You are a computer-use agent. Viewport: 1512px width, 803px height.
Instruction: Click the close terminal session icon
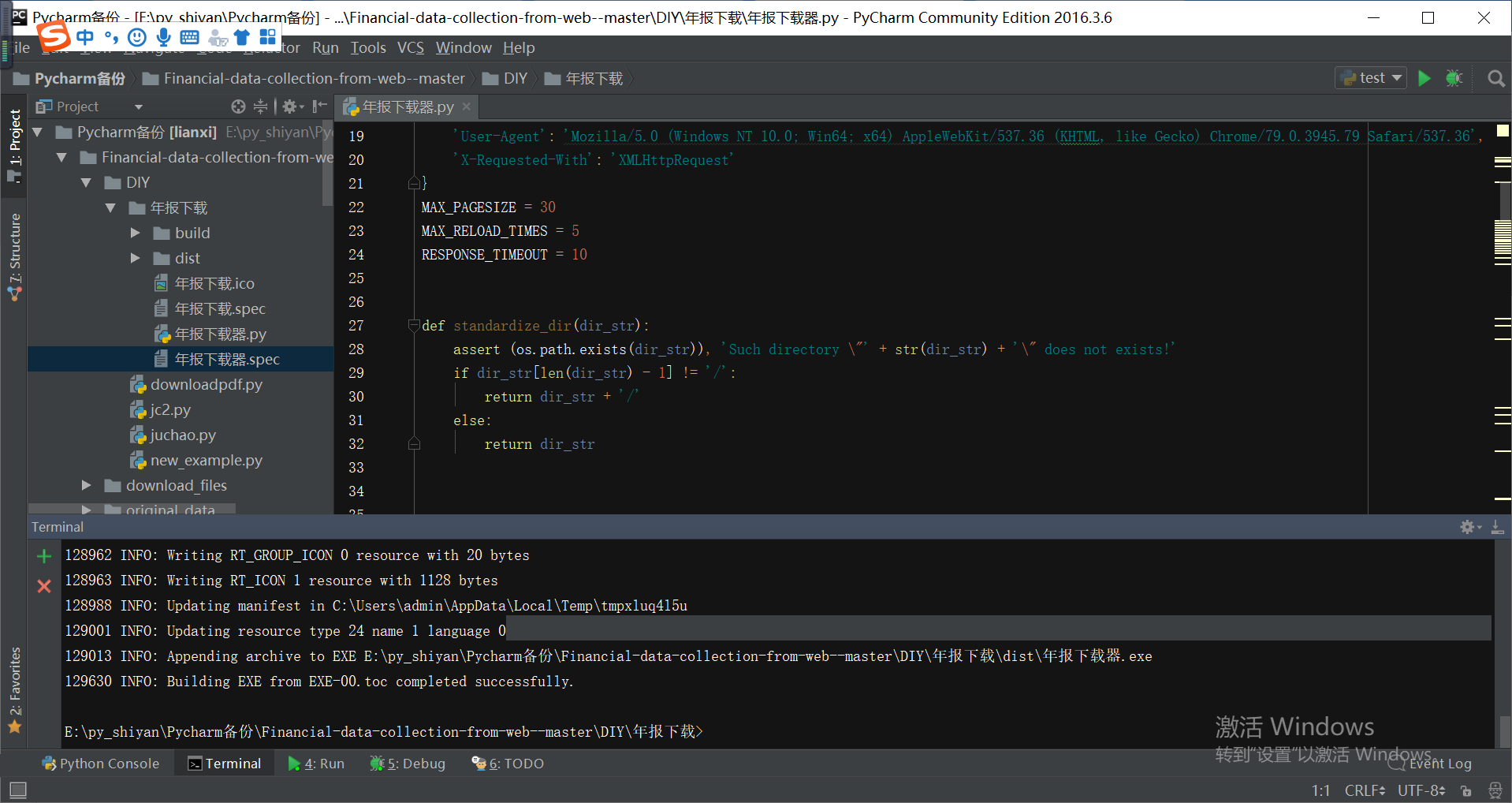[43, 585]
